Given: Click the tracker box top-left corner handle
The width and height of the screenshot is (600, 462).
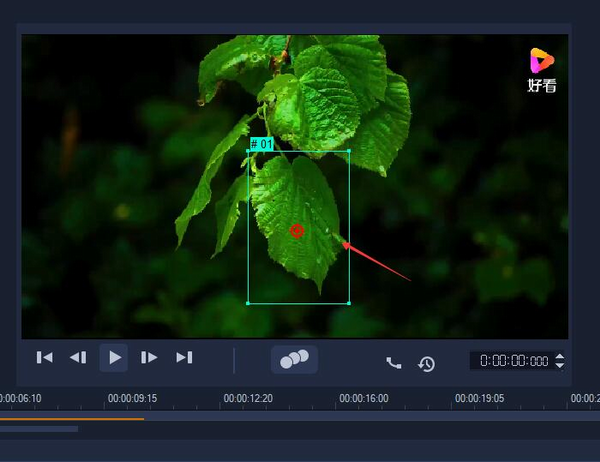Looking at the screenshot, I should [248, 152].
